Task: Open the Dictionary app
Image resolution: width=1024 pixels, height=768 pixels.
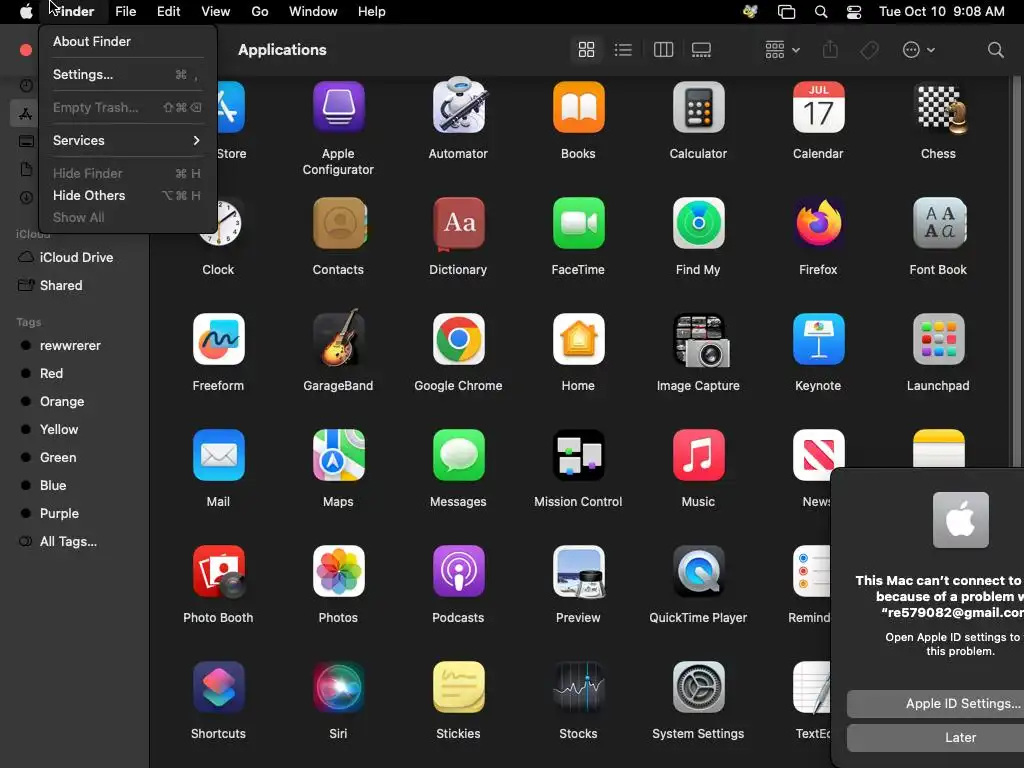Action: click(x=458, y=223)
